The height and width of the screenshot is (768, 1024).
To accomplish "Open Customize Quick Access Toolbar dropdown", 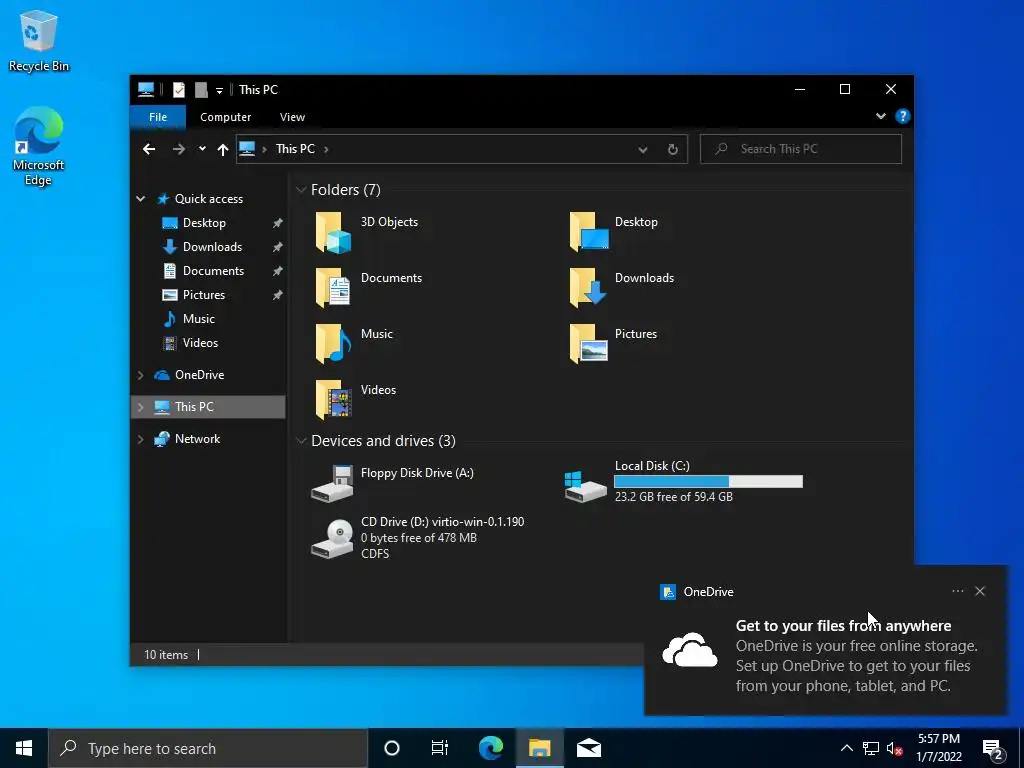I will coord(219,90).
